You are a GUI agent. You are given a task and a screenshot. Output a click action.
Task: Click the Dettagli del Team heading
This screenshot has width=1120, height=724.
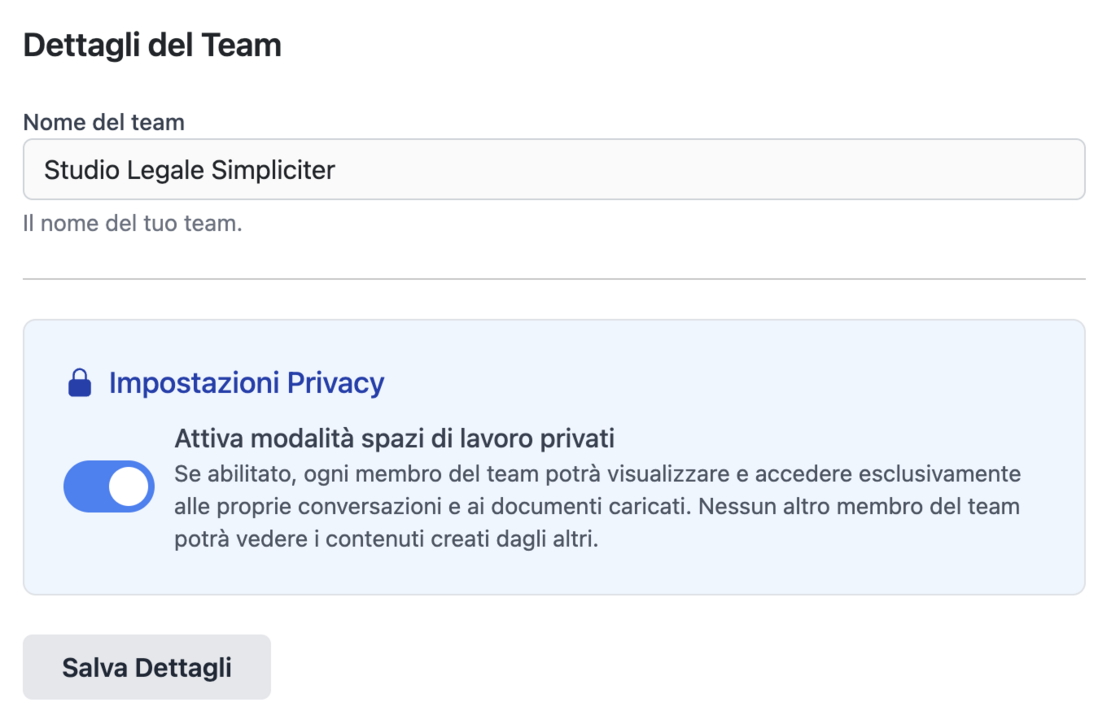click(x=152, y=45)
